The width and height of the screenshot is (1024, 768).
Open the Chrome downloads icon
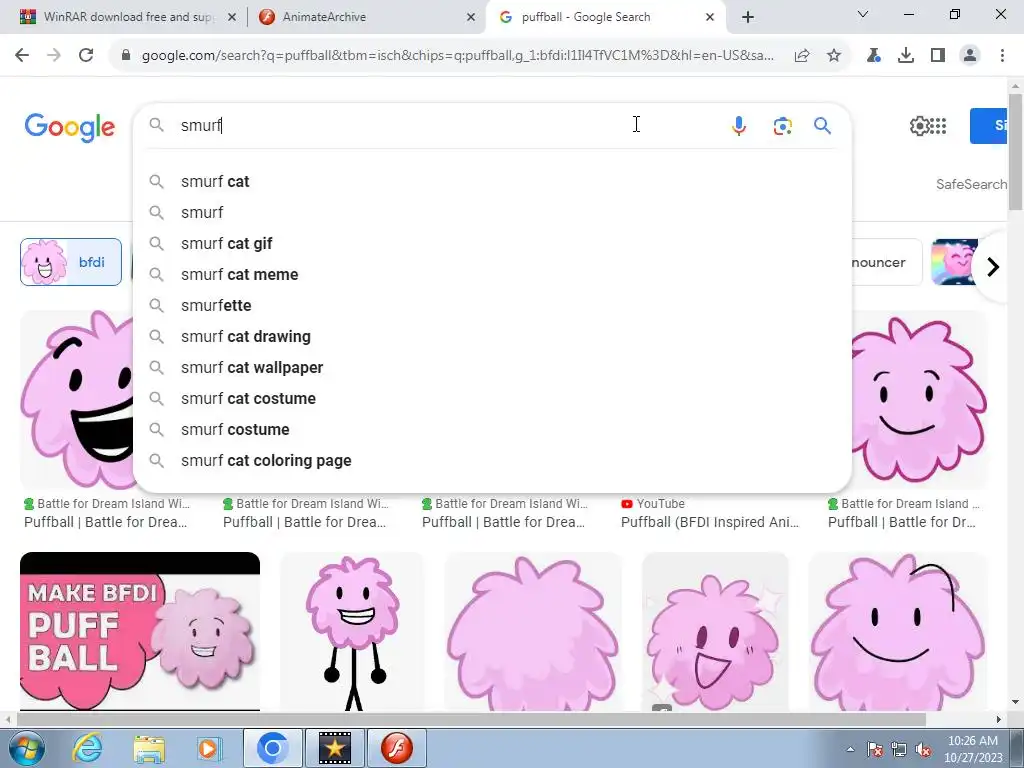[905, 56]
